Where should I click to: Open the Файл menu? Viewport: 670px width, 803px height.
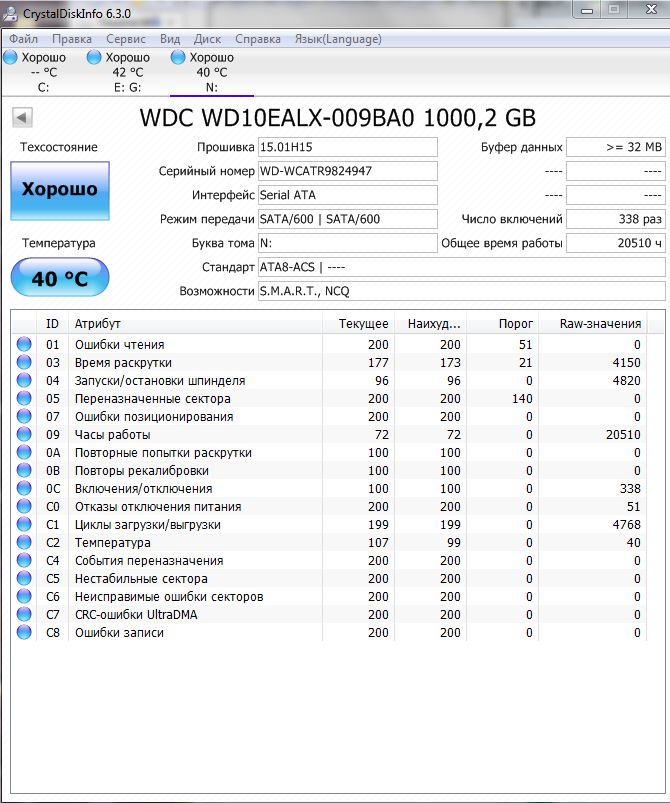tap(23, 39)
